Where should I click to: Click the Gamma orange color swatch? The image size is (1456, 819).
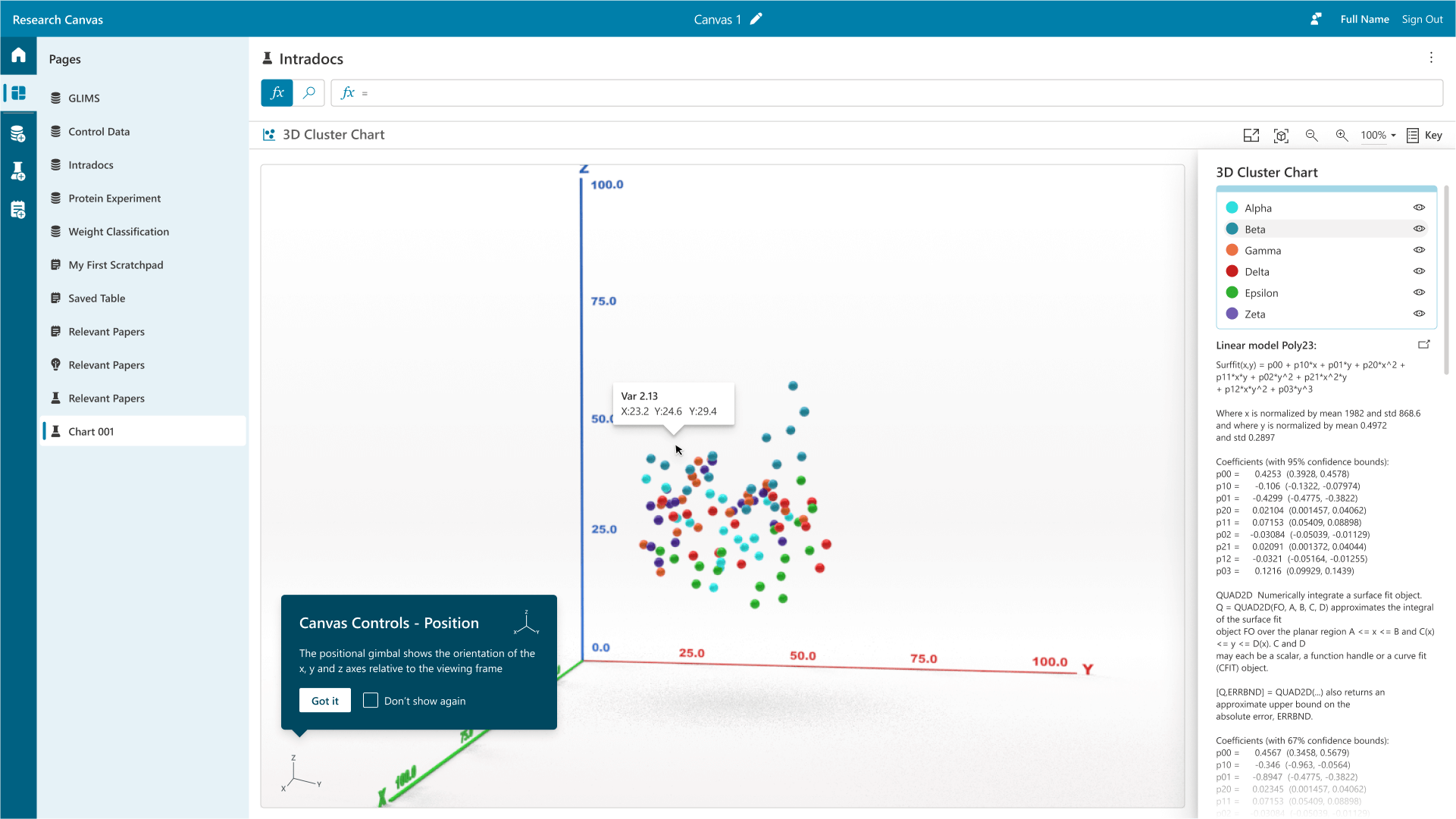[1232, 250]
